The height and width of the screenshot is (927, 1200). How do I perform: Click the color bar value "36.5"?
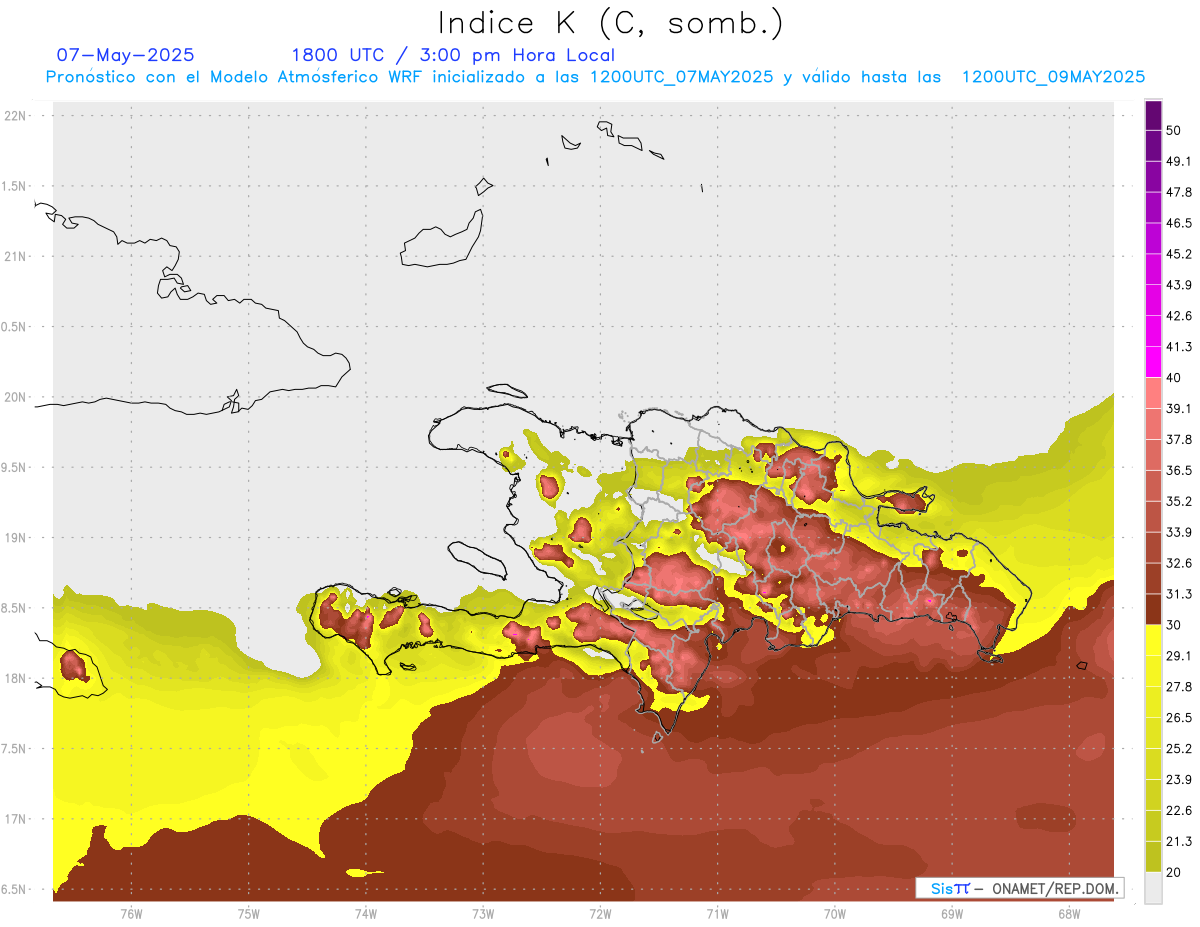pos(1179,470)
